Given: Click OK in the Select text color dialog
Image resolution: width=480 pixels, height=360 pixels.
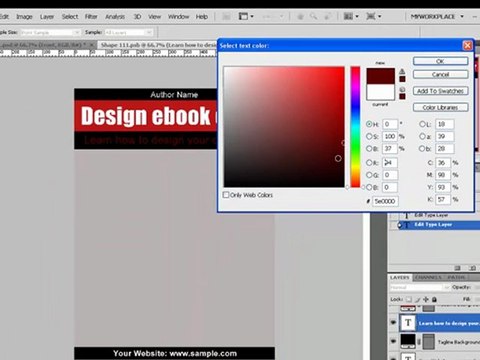Looking at the screenshot, I should (440, 61).
